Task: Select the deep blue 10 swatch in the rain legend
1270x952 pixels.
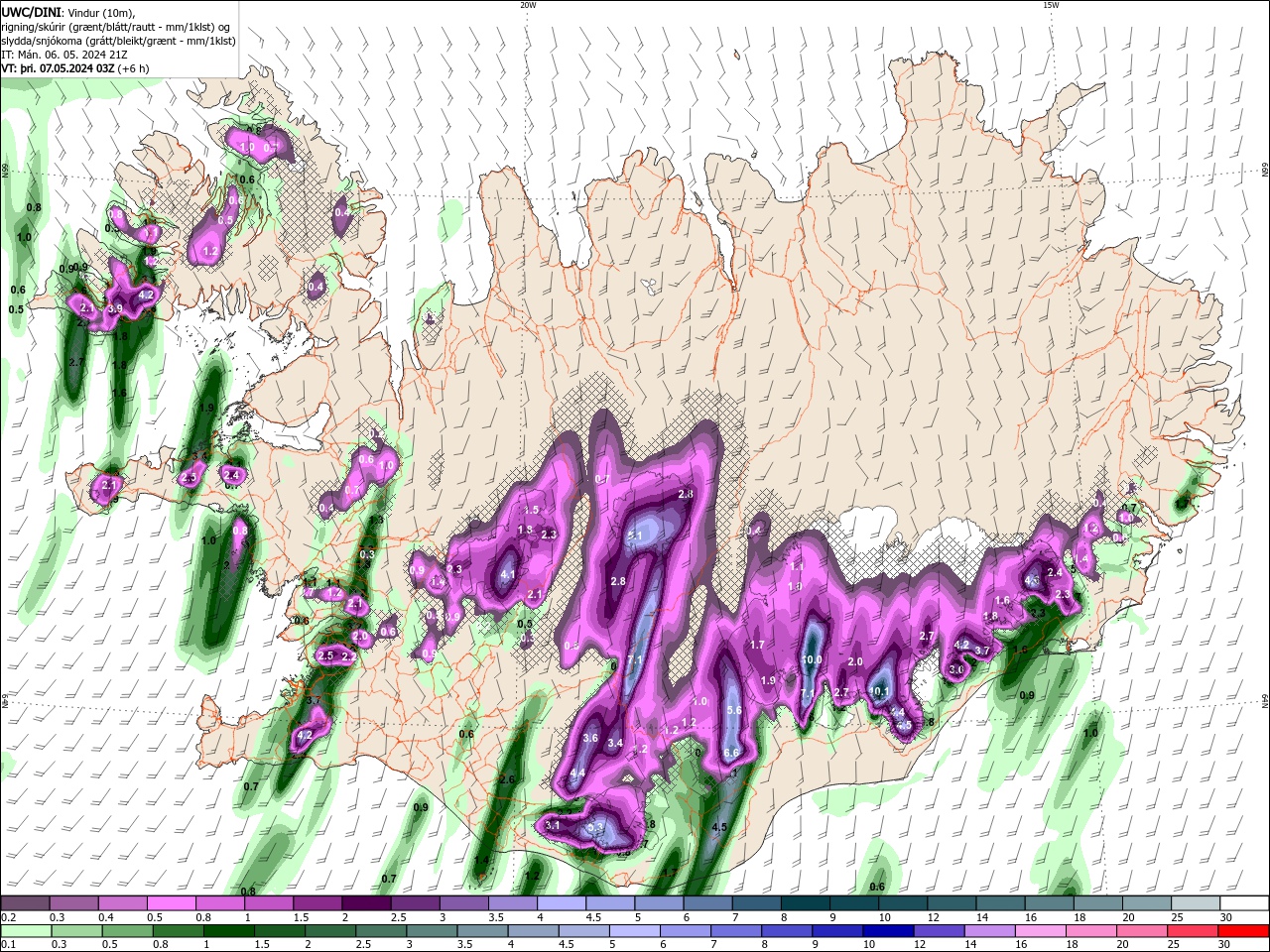Action: tap(889, 931)
